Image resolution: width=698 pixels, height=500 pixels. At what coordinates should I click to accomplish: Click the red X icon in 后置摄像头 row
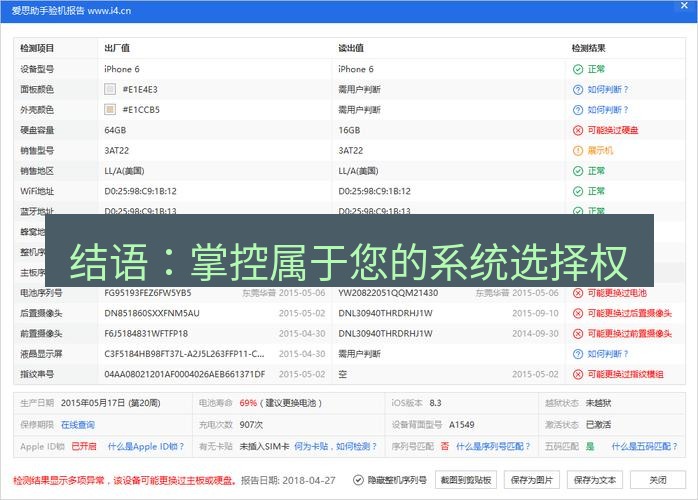(577, 313)
